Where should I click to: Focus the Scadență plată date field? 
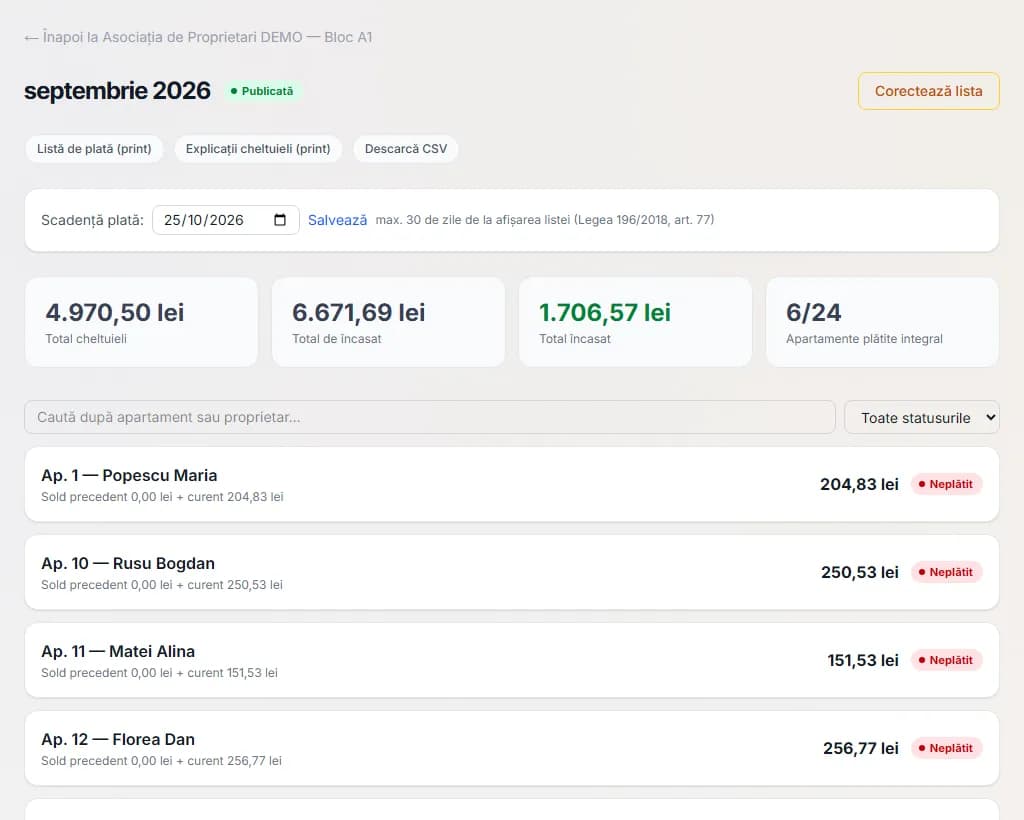click(225, 220)
